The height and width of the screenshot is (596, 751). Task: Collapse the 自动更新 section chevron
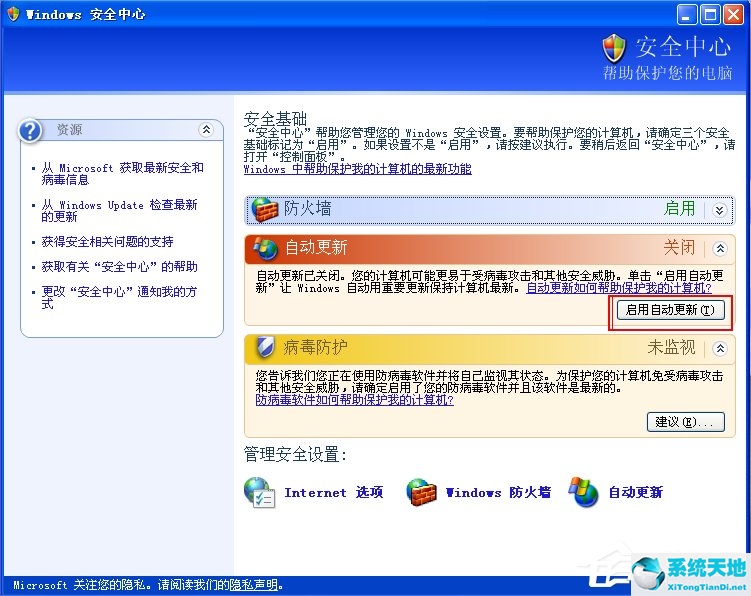(720, 248)
